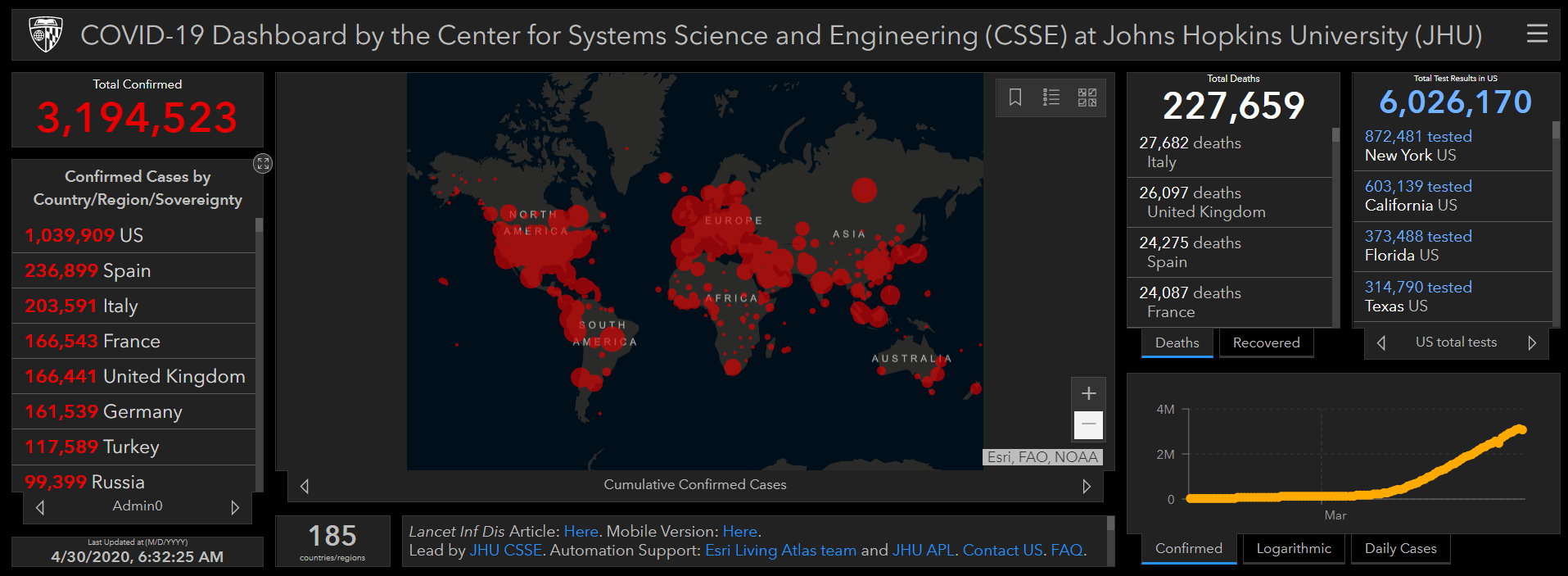
Task: Click the Esri, FAO, NOAA attribution
Action: [x=1042, y=457]
